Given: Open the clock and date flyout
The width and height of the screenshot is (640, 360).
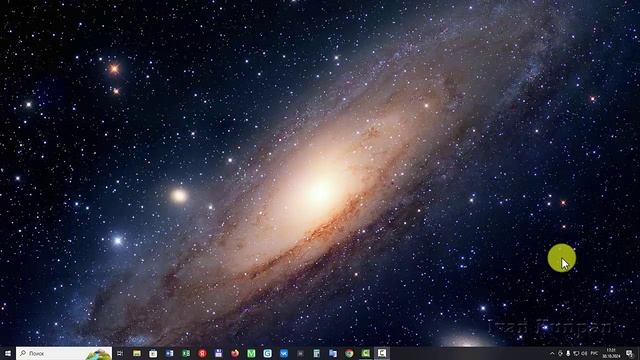Looking at the screenshot, I should pyautogui.click(x=611, y=353).
